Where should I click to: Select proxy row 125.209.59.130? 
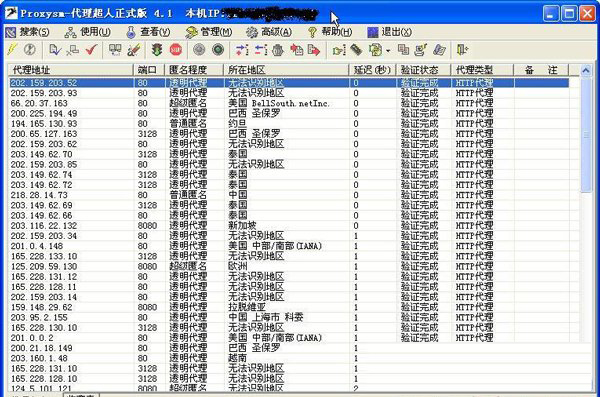click(x=289, y=266)
